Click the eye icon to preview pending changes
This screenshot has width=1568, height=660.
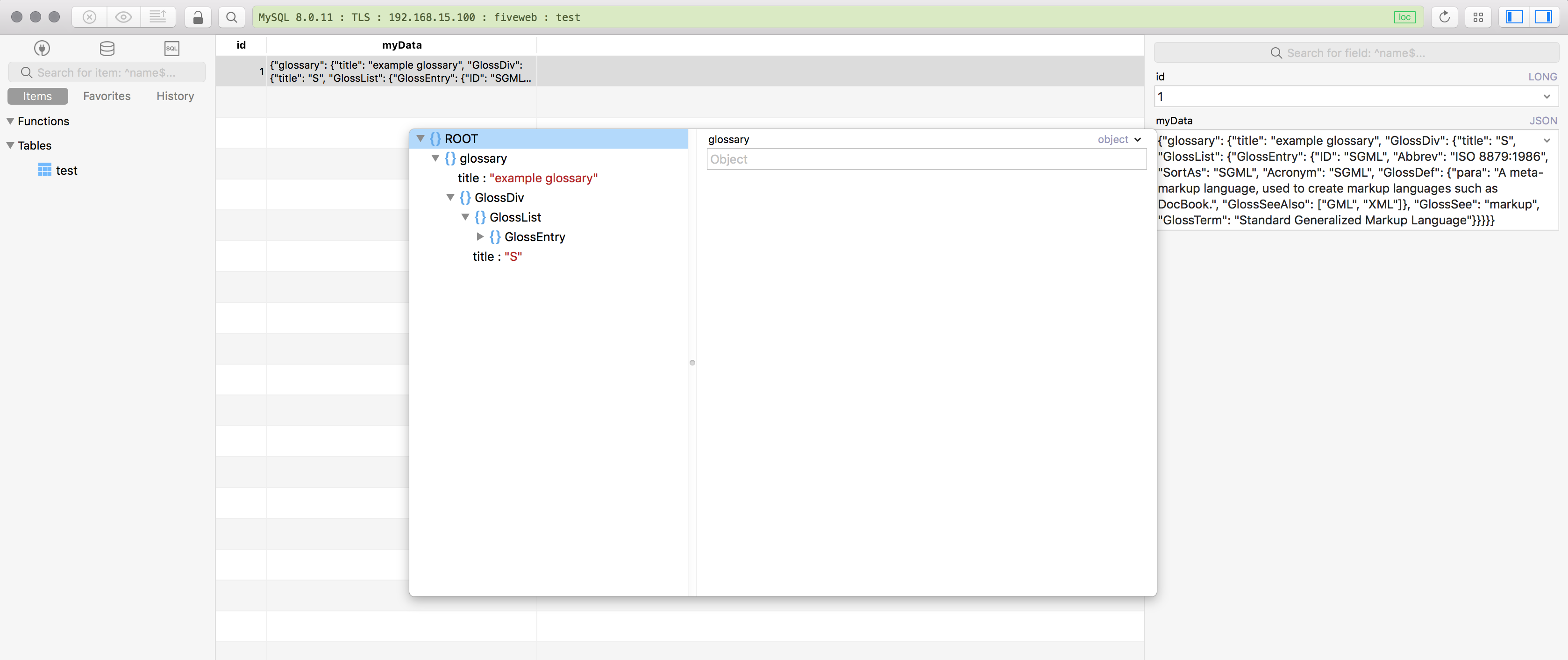click(123, 17)
